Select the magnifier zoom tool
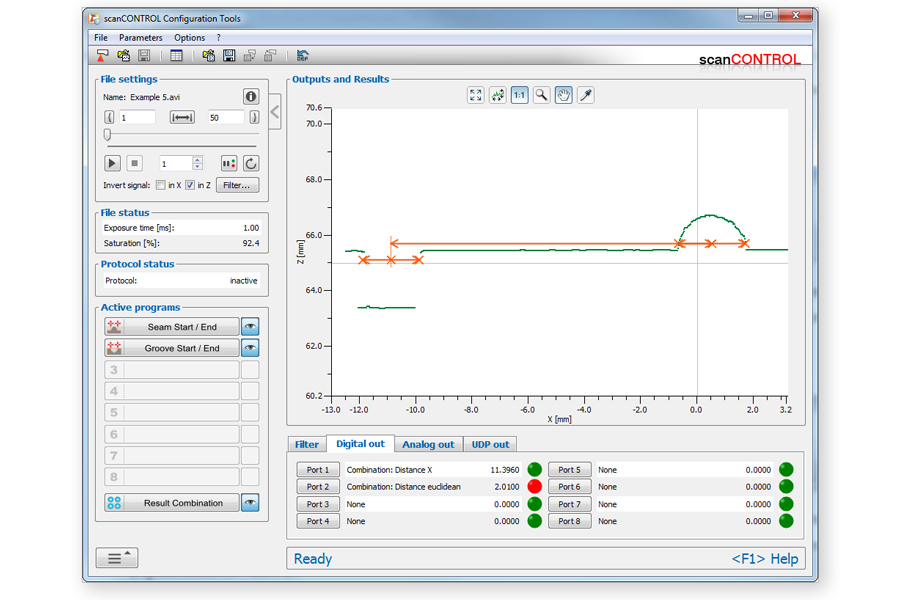Screen dimensions: 900x600 click(541, 95)
